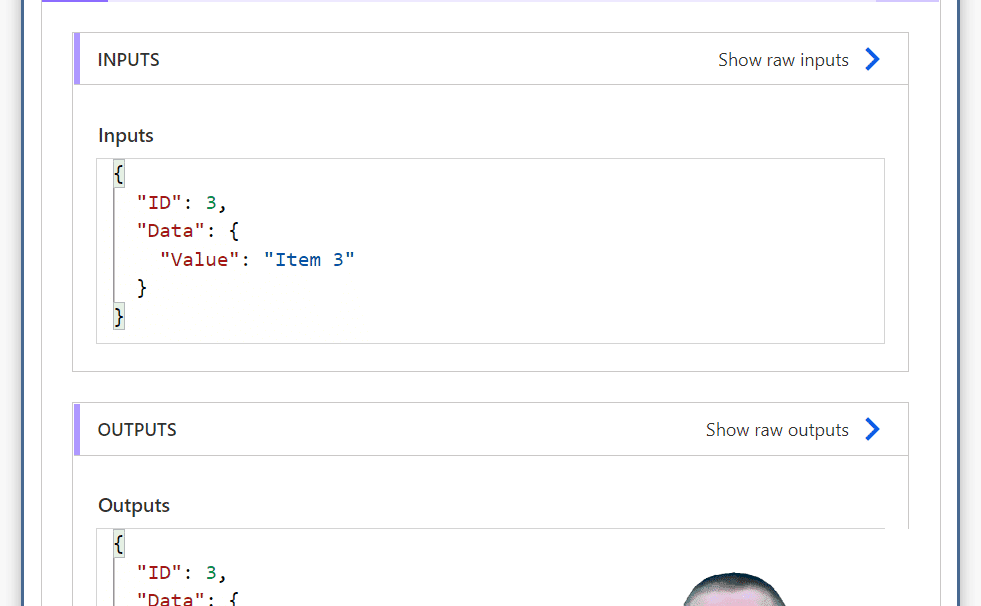981x606 pixels.
Task: Click the opening brace of Inputs JSON
Action: 119,174
